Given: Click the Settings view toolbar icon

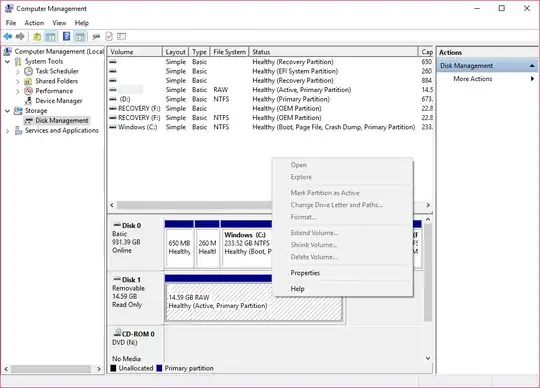Looking at the screenshot, I should [x=122, y=36].
